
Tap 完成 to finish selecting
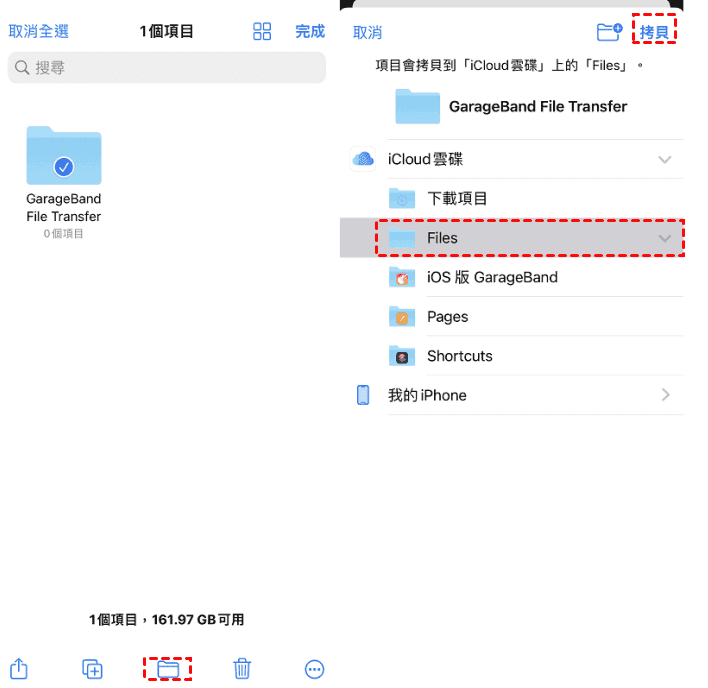[310, 32]
